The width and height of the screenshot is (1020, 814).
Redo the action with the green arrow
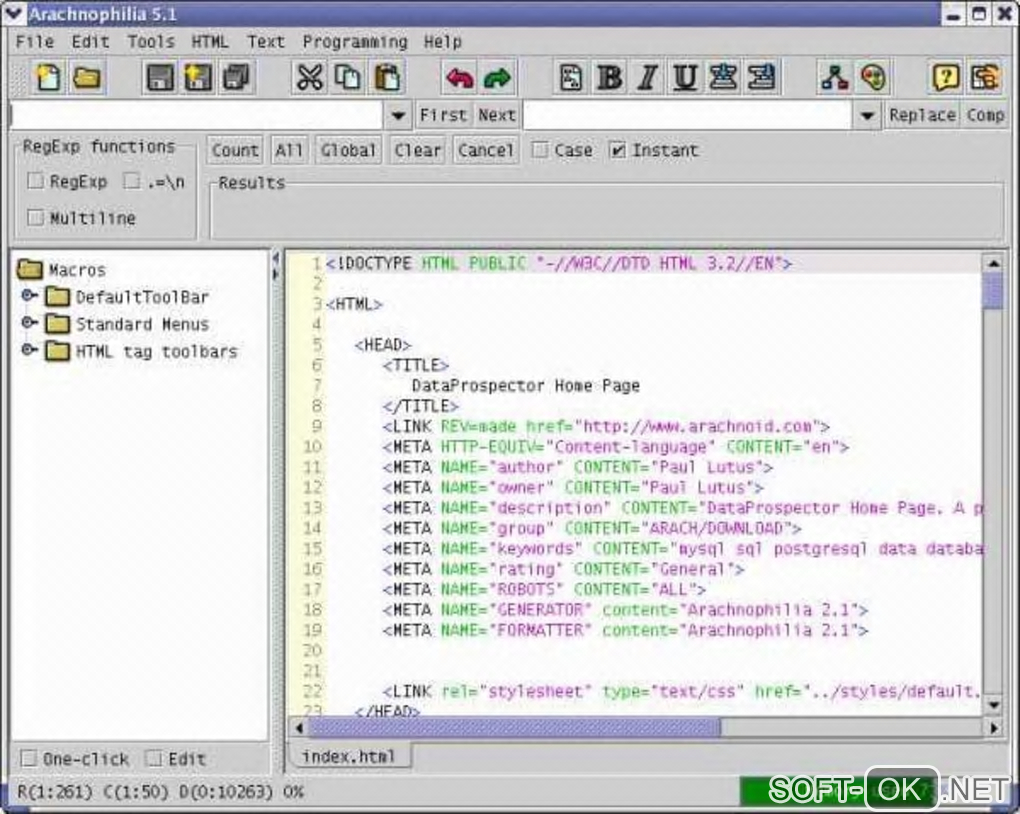click(498, 78)
